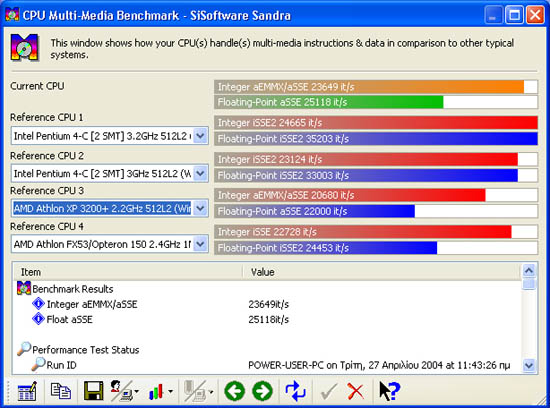Click the magnifier icon beside Performance Test Status
This screenshot has width=550, height=408.
[24, 349]
